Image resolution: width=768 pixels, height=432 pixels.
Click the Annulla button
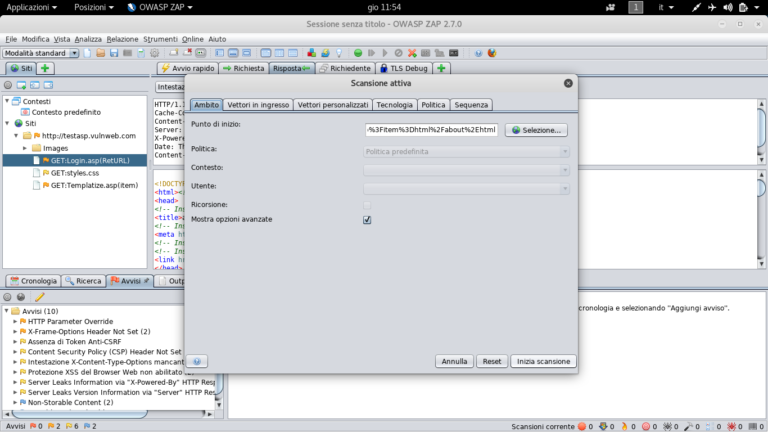pos(455,361)
